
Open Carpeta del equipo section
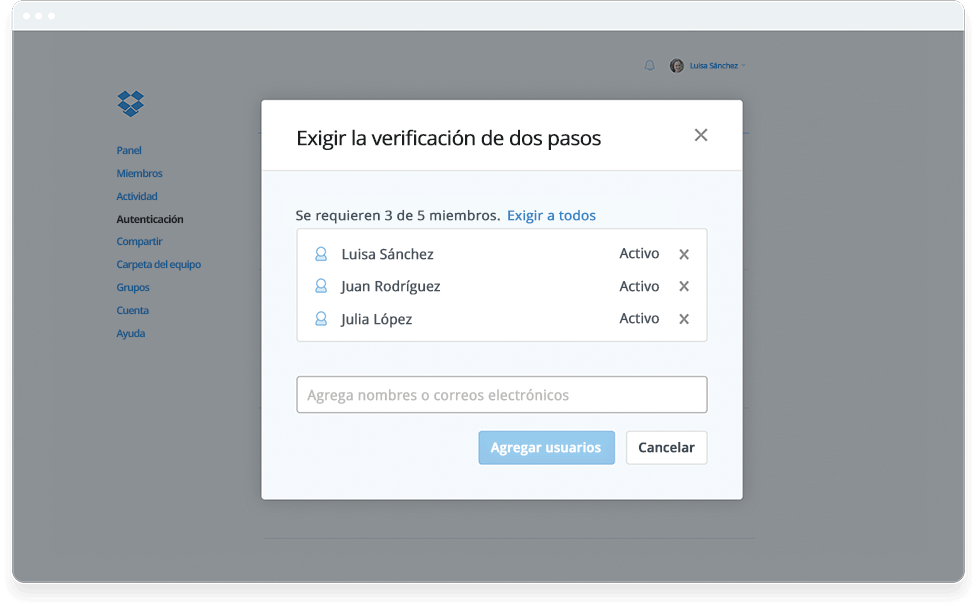pyautogui.click(x=158, y=264)
